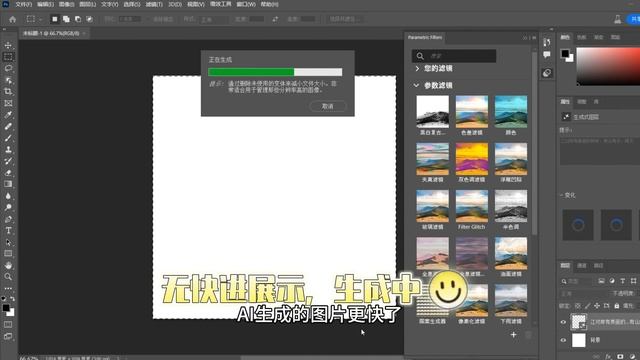Toggle lock position icon

(597, 306)
